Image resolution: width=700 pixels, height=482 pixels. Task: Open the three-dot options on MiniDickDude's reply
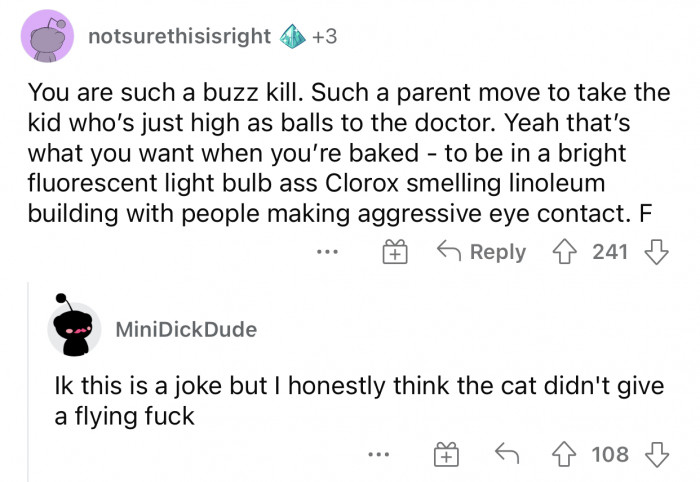[x=378, y=456]
